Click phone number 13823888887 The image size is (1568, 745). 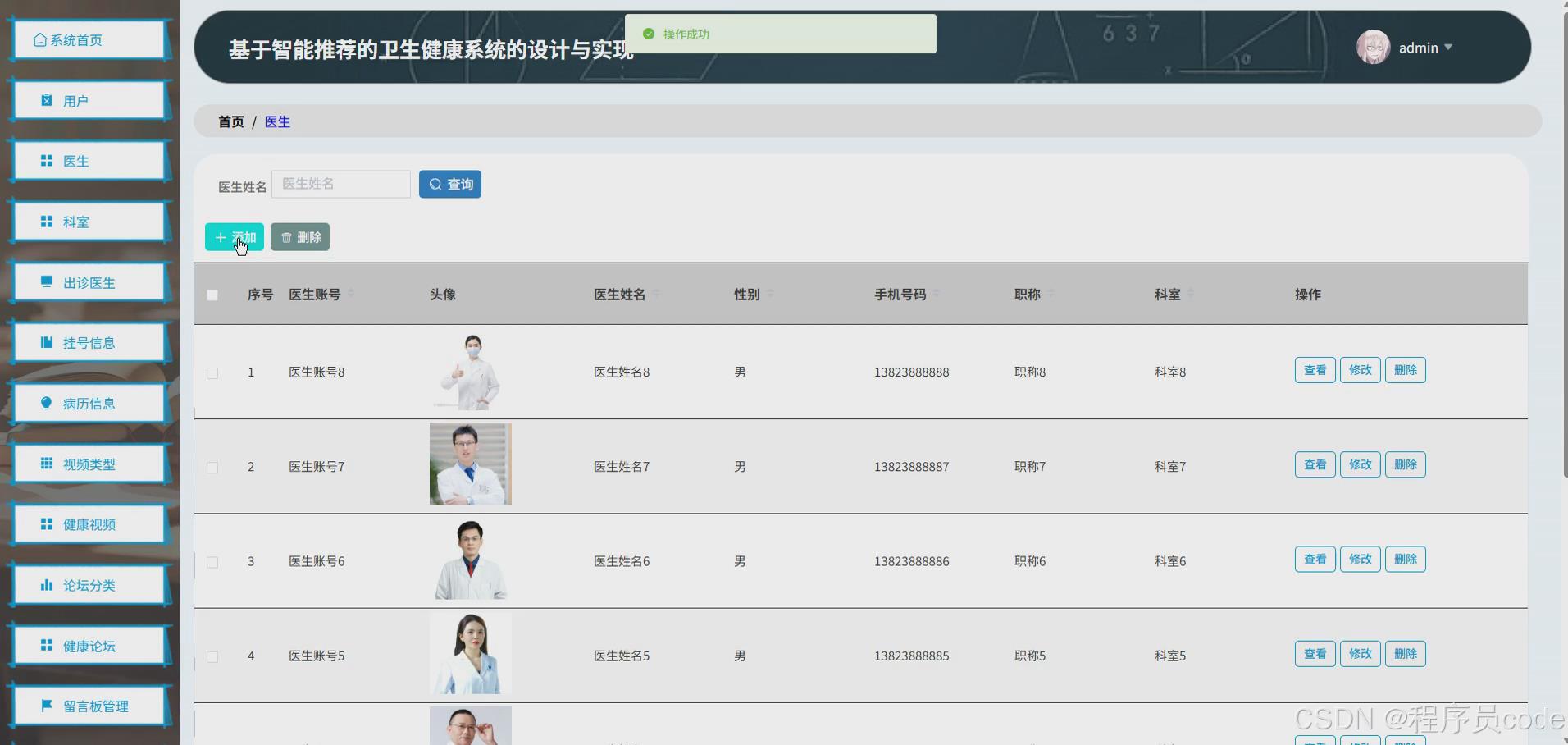pos(911,467)
